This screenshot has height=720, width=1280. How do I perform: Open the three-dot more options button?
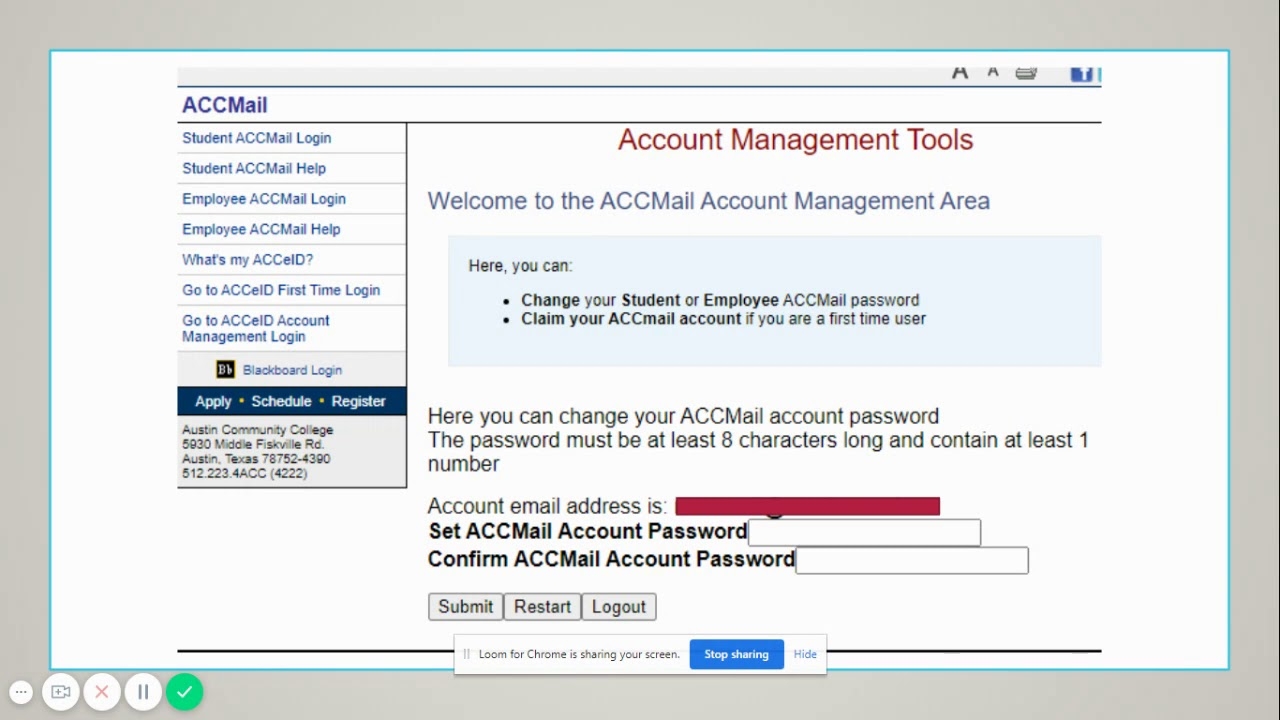coord(21,692)
